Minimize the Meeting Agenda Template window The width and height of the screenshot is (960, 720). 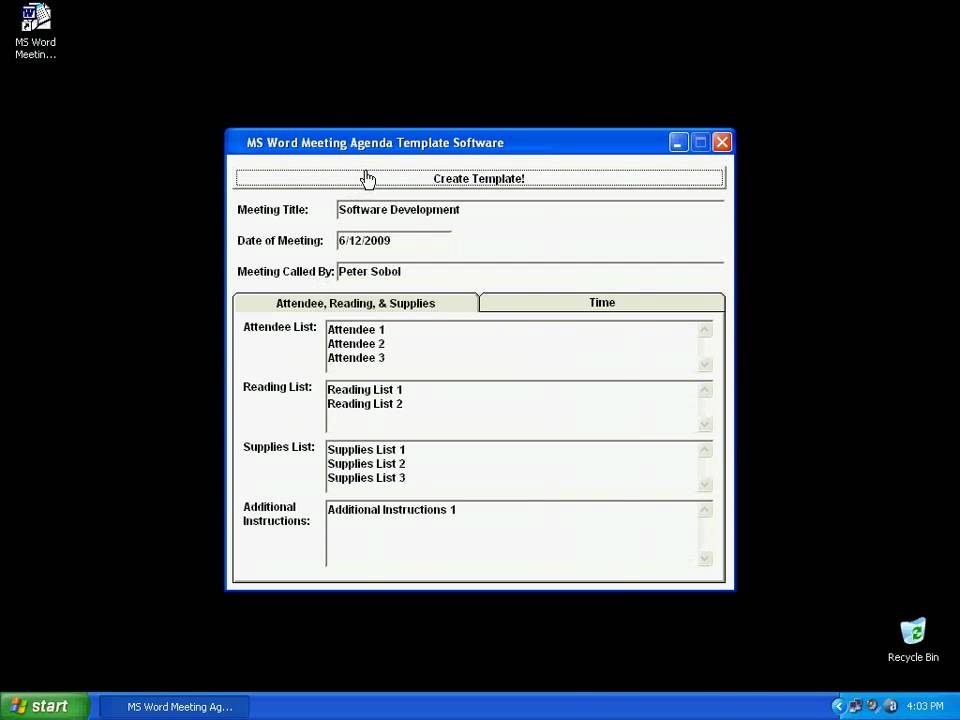[x=678, y=143]
